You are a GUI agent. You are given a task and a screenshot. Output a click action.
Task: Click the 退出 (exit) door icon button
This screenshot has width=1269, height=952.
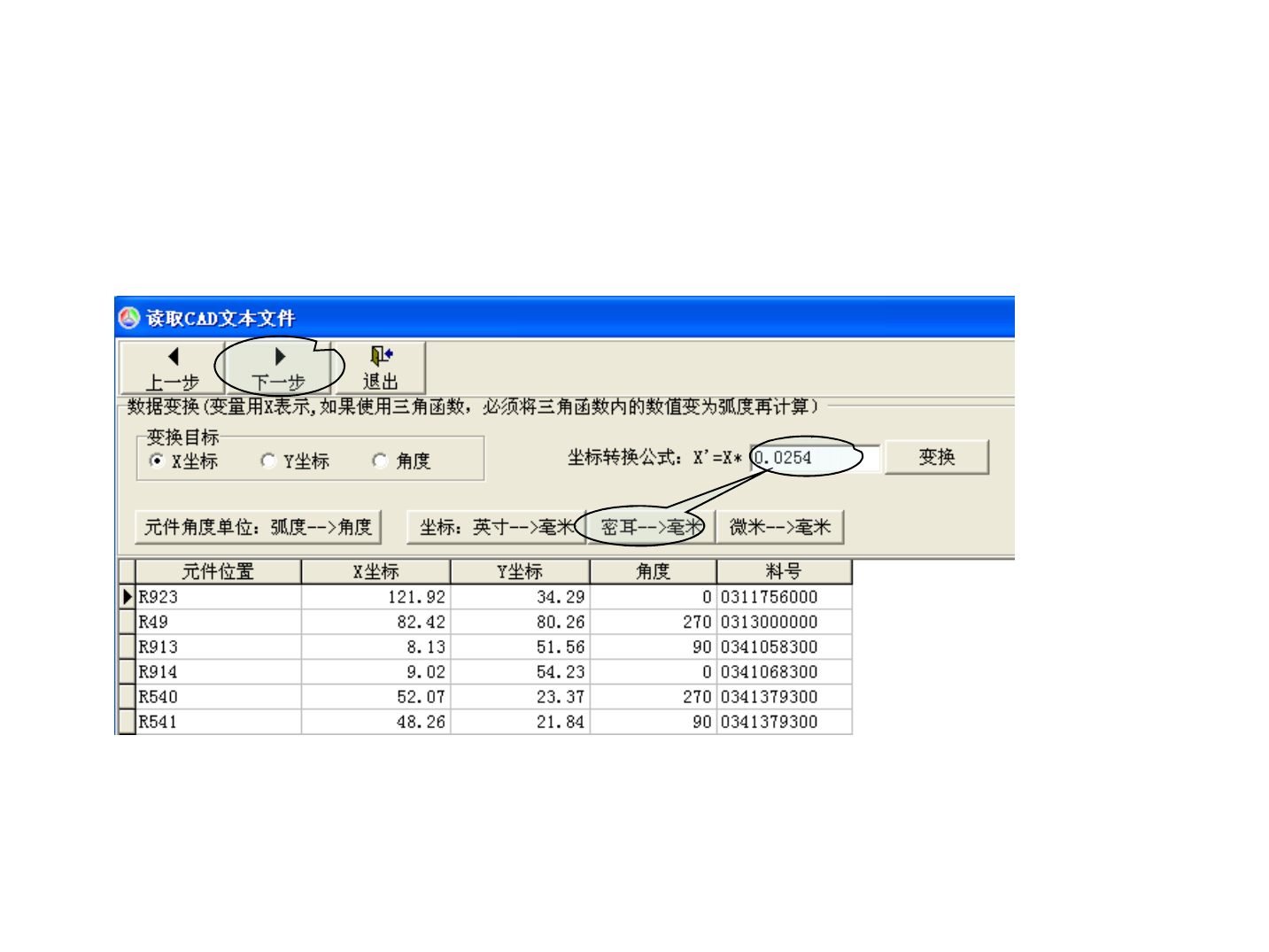click(380, 368)
